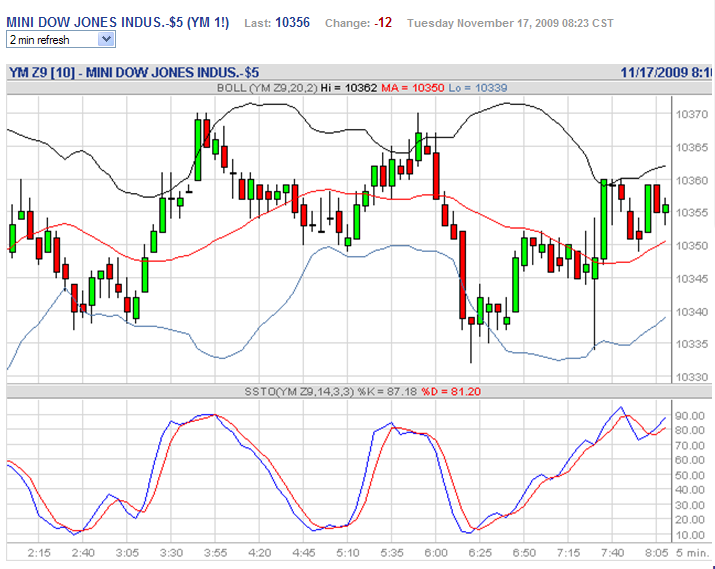Click the 6:25 time axis label

[x=480, y=553]
